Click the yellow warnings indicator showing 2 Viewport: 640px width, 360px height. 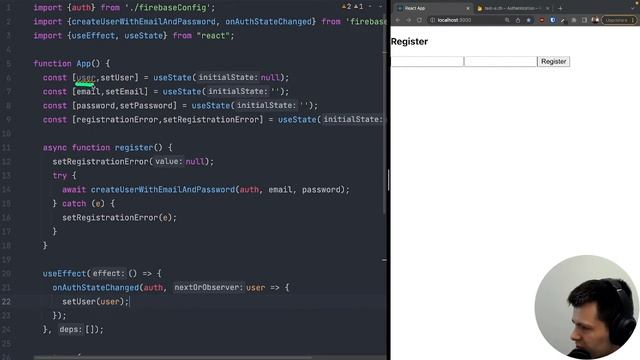pos(346,6)
